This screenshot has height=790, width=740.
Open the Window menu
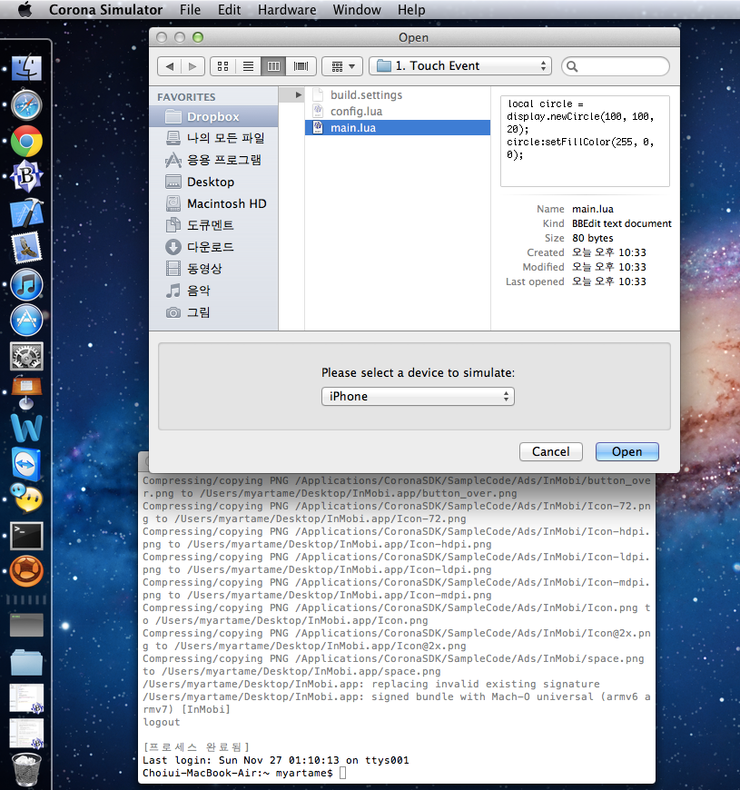point(357,10)
